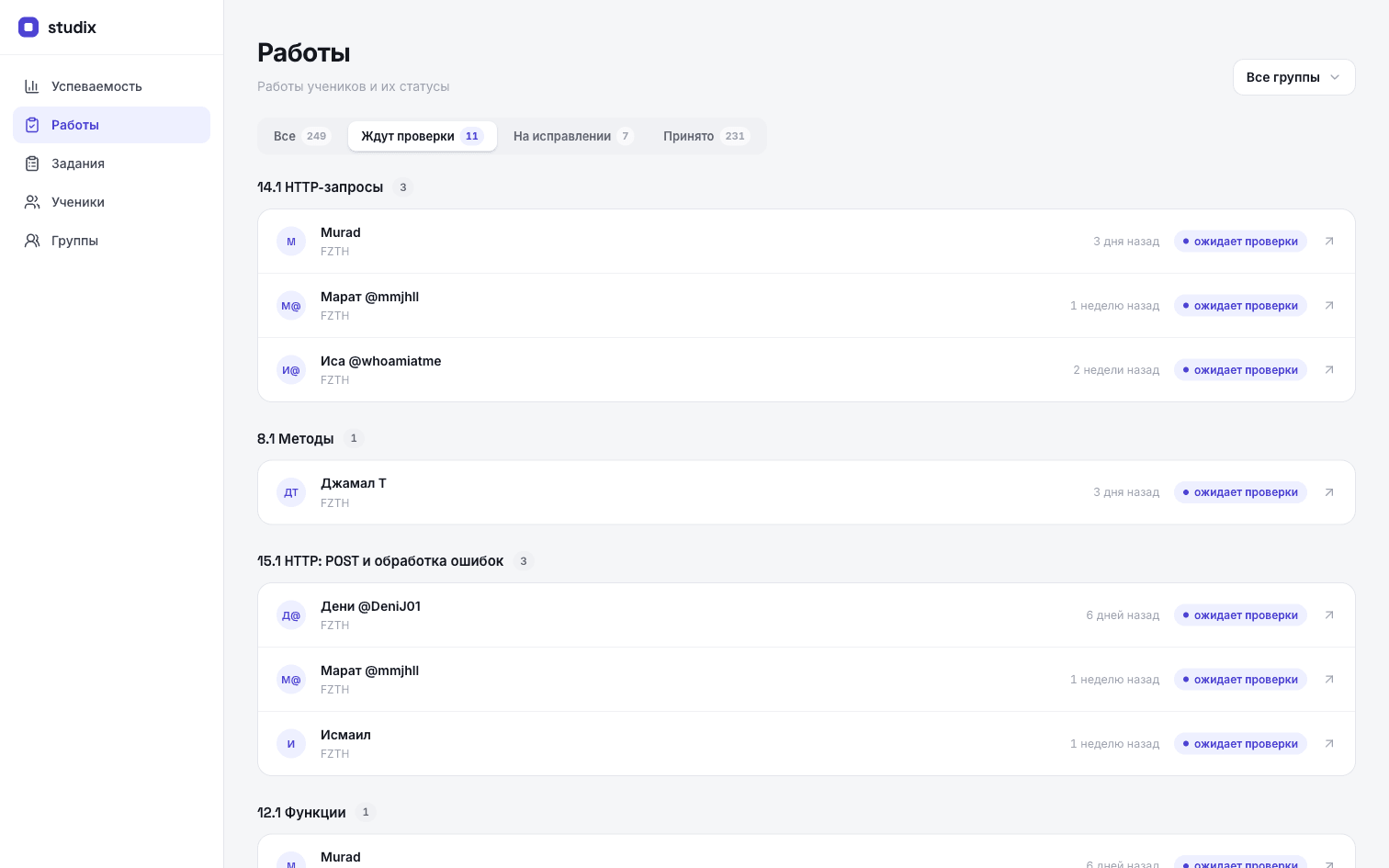This screenshot has width=1389, height=868.
Task: Go to Успеваемость in the sidebar
Action: click(x=111, y=86)
